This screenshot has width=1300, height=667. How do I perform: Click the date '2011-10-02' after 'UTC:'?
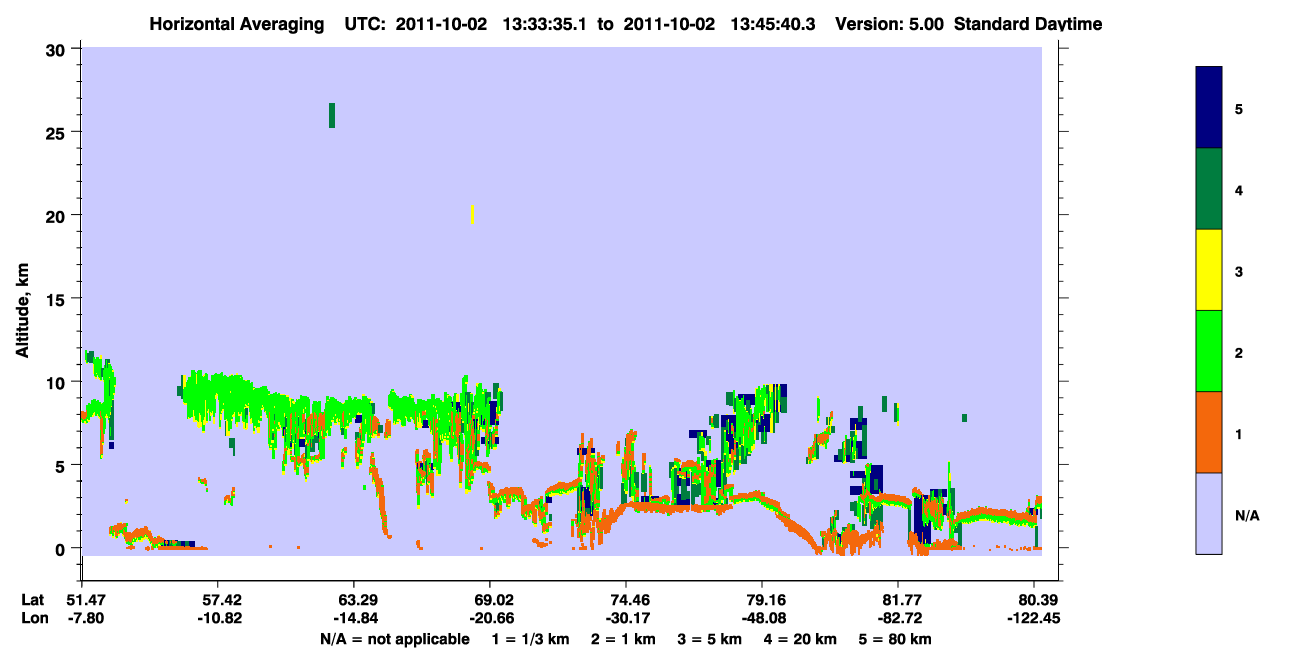point(442,24)
